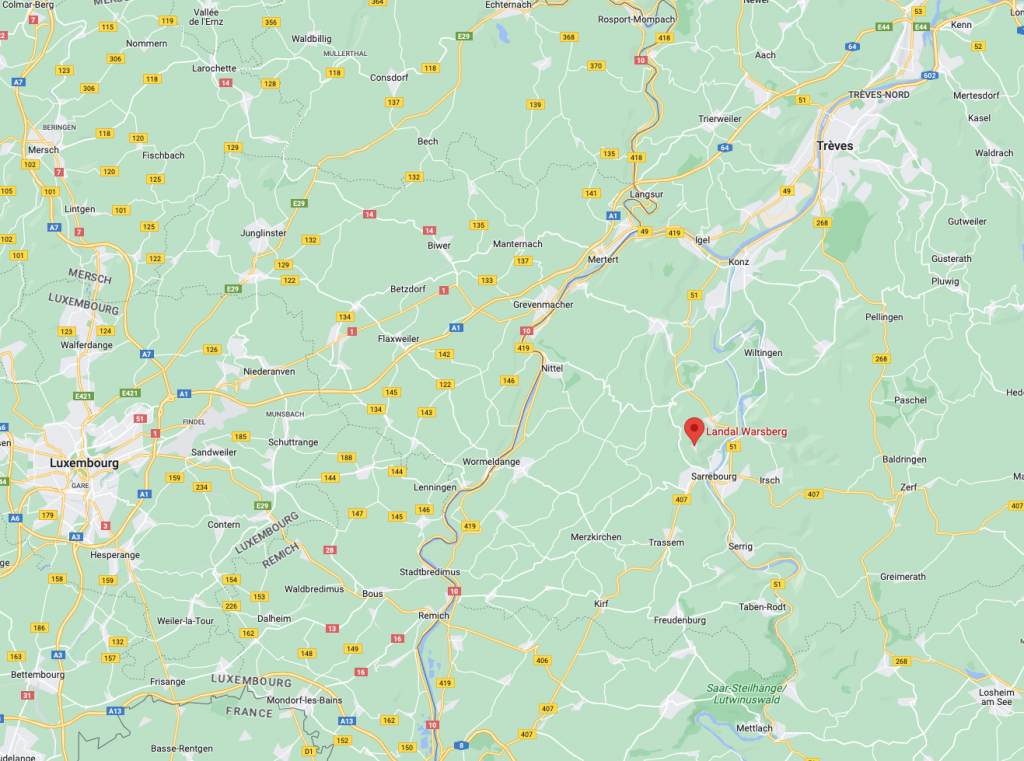Click the Luxembourg city label

(84, 463)
